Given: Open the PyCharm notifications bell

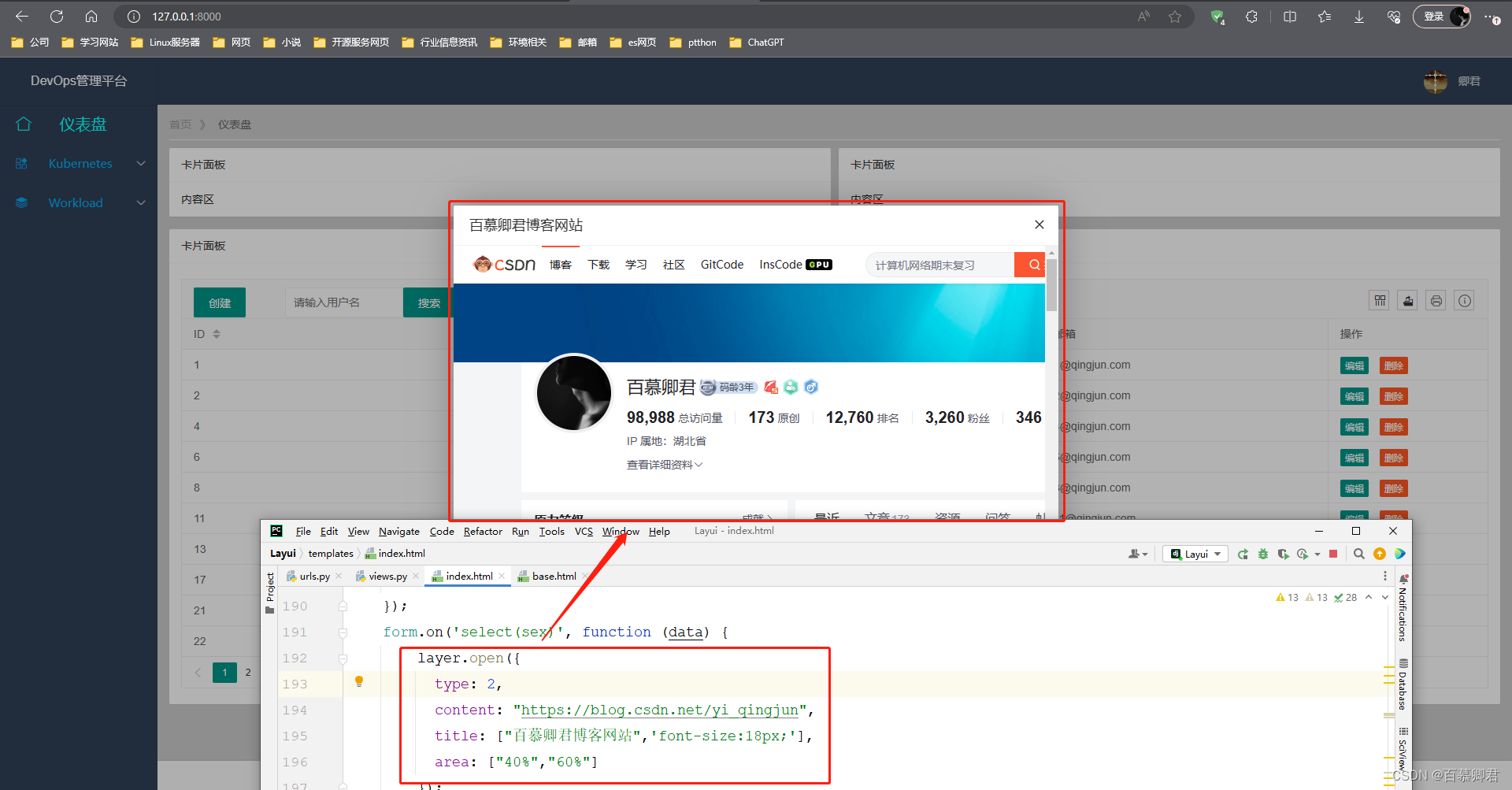Looking at the screenshot, I should [x=1403, y=578].
